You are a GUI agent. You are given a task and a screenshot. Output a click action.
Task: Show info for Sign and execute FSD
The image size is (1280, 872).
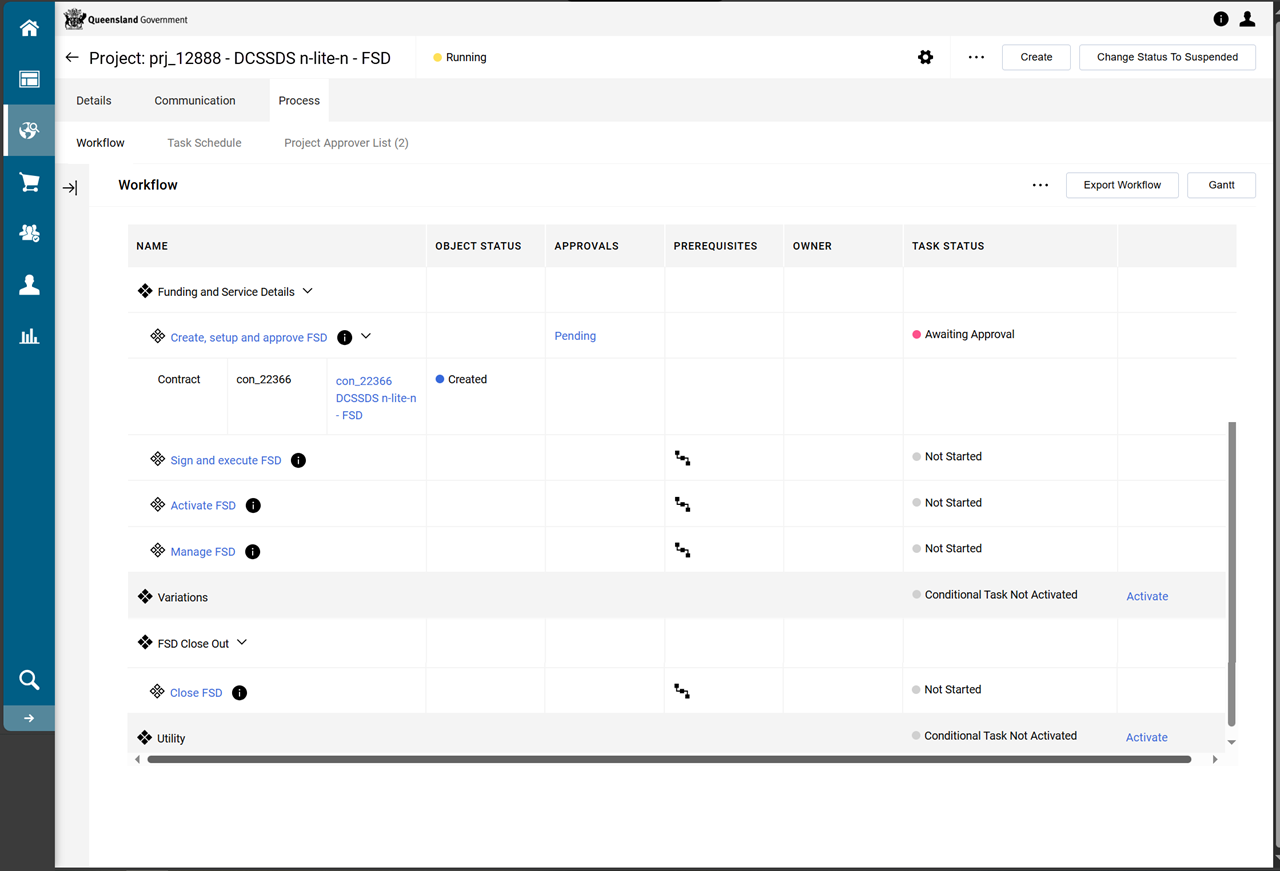tap(298, 461)
